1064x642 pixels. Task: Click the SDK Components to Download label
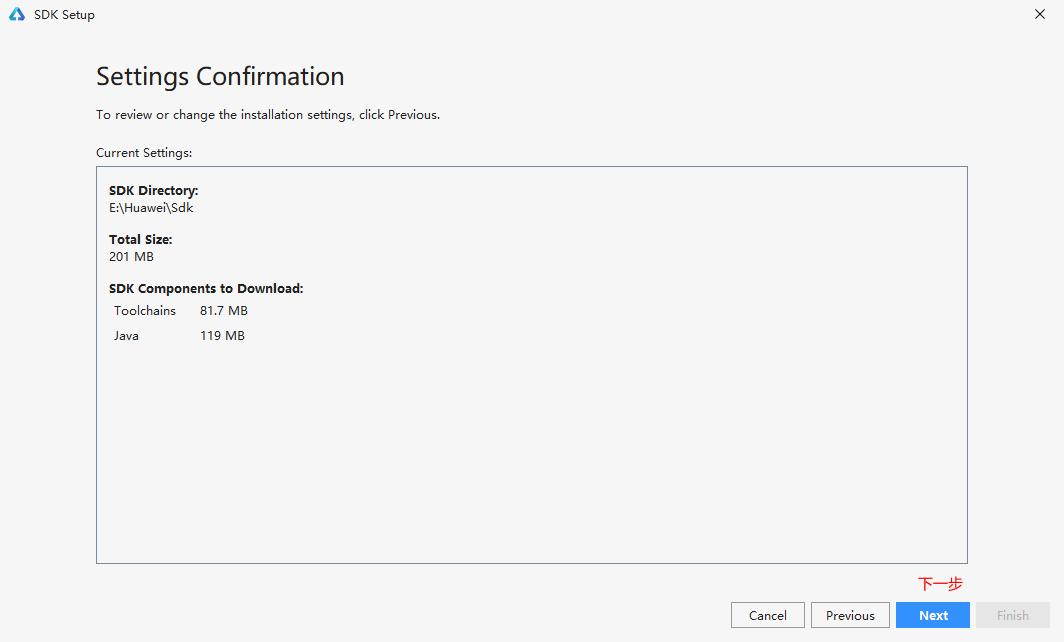206,288
